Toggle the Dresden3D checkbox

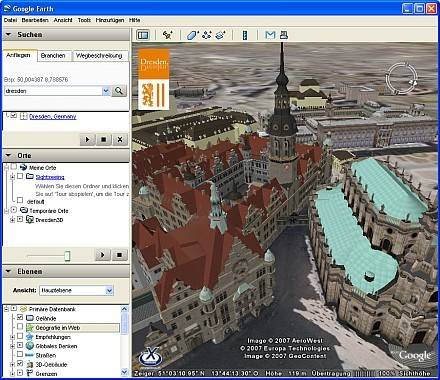coord(20,219)
